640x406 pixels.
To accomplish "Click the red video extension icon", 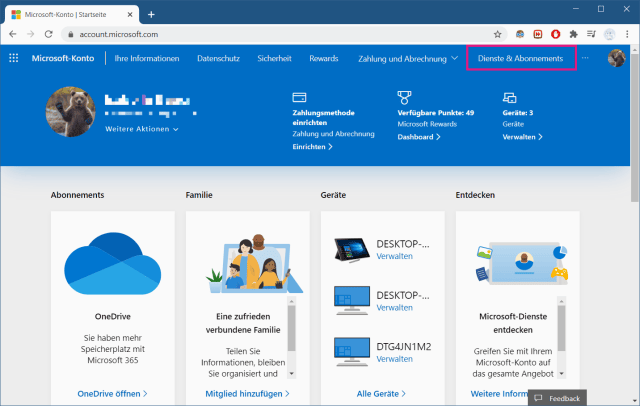I will [538, 34].
